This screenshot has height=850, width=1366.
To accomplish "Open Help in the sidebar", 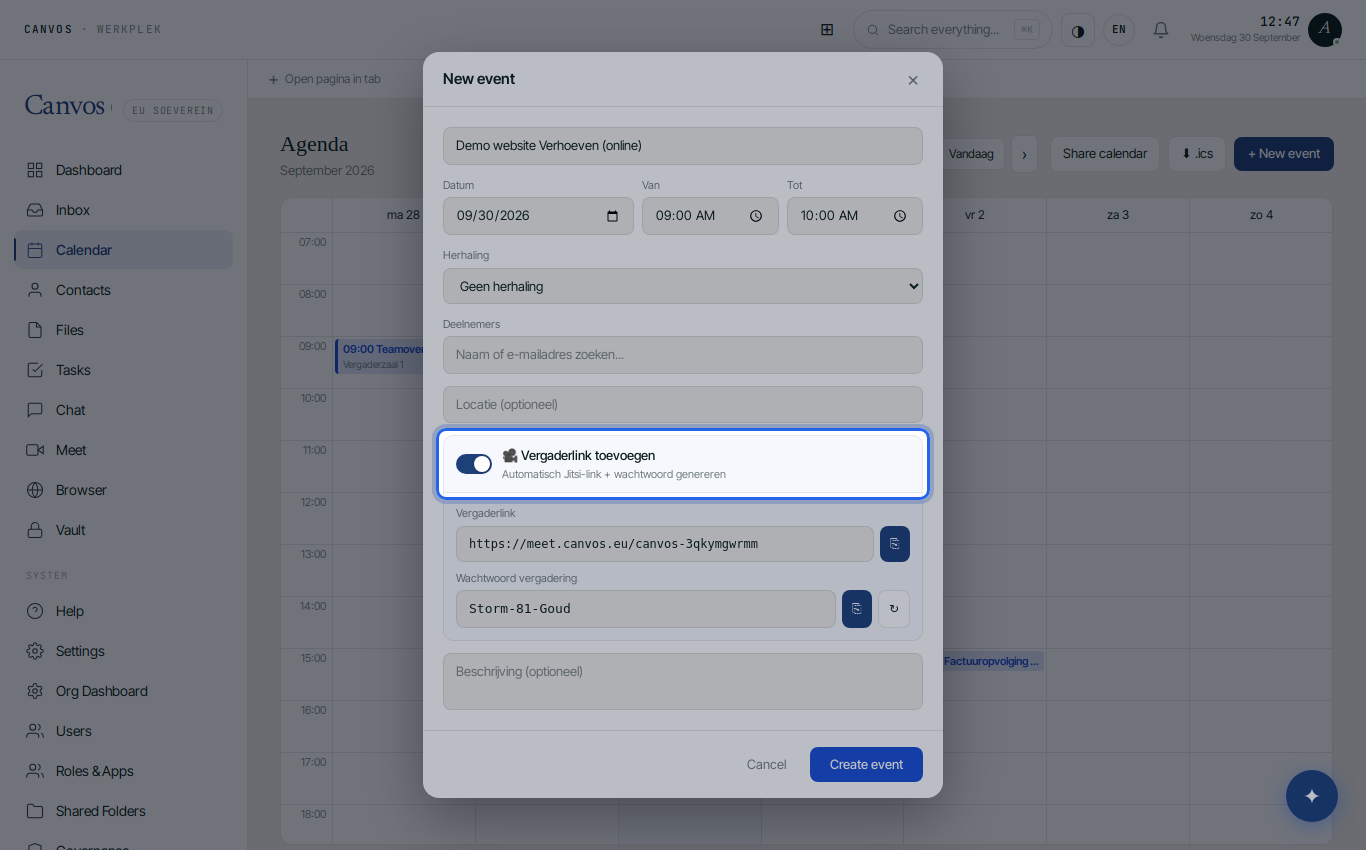I will pos(123,611).
